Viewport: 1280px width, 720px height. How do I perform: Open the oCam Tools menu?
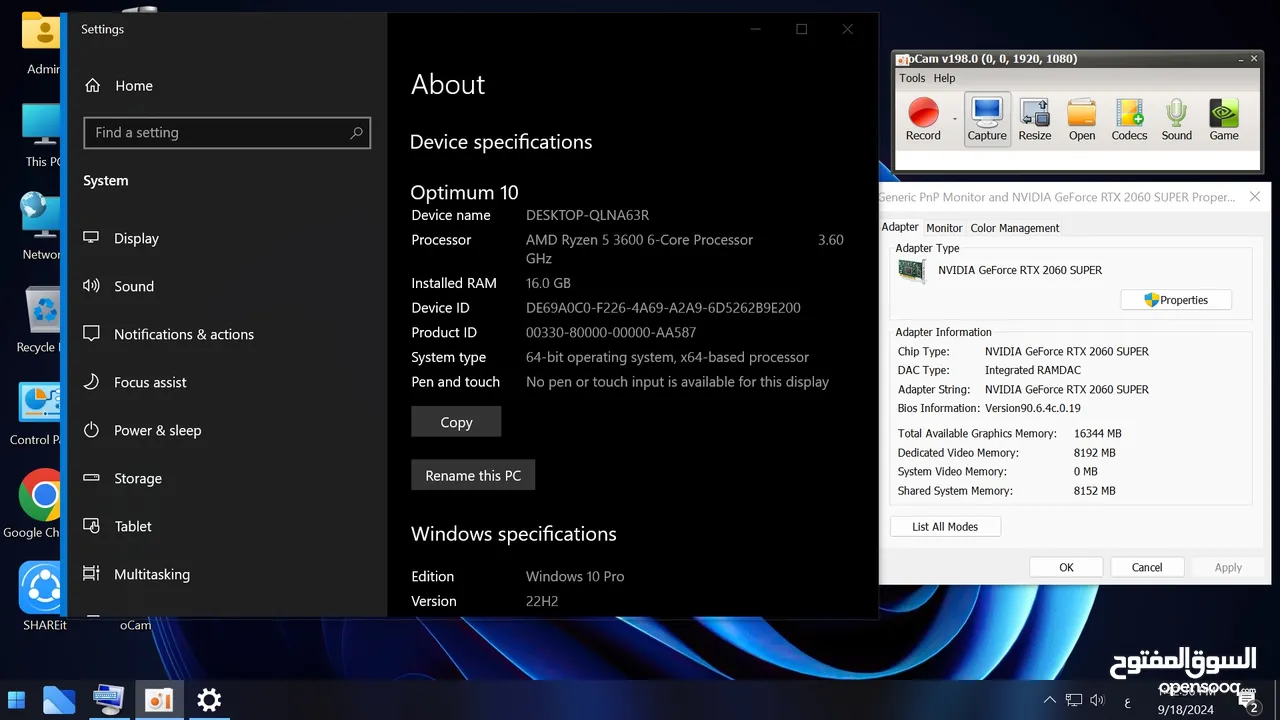[912, 78]
